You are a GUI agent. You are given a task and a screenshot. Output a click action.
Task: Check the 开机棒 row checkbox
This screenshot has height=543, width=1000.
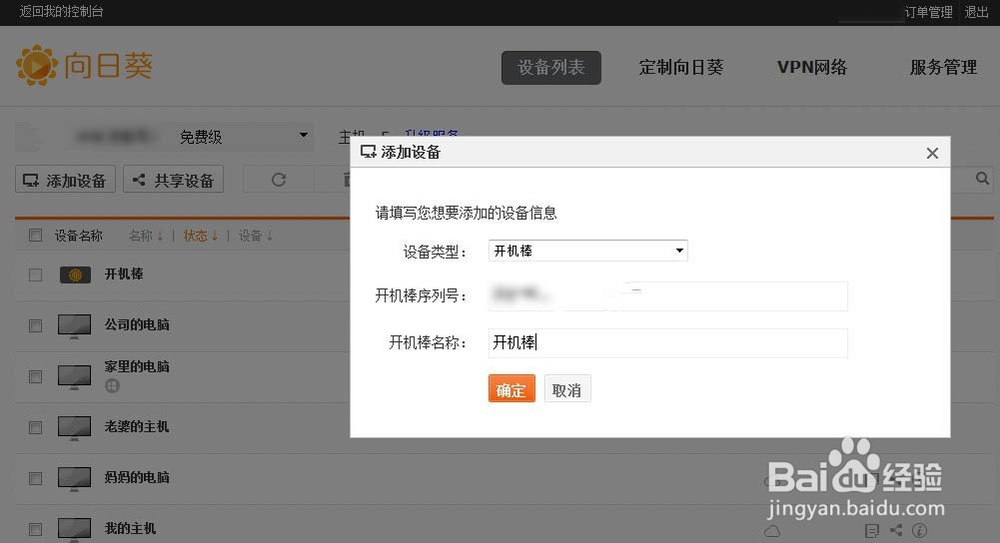pyautogui.click(x=35, y=275)
